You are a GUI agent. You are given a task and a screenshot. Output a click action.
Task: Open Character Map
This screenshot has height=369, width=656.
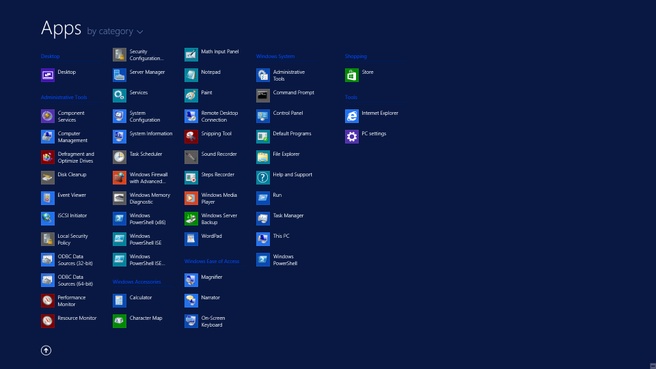tap(138, 321)
